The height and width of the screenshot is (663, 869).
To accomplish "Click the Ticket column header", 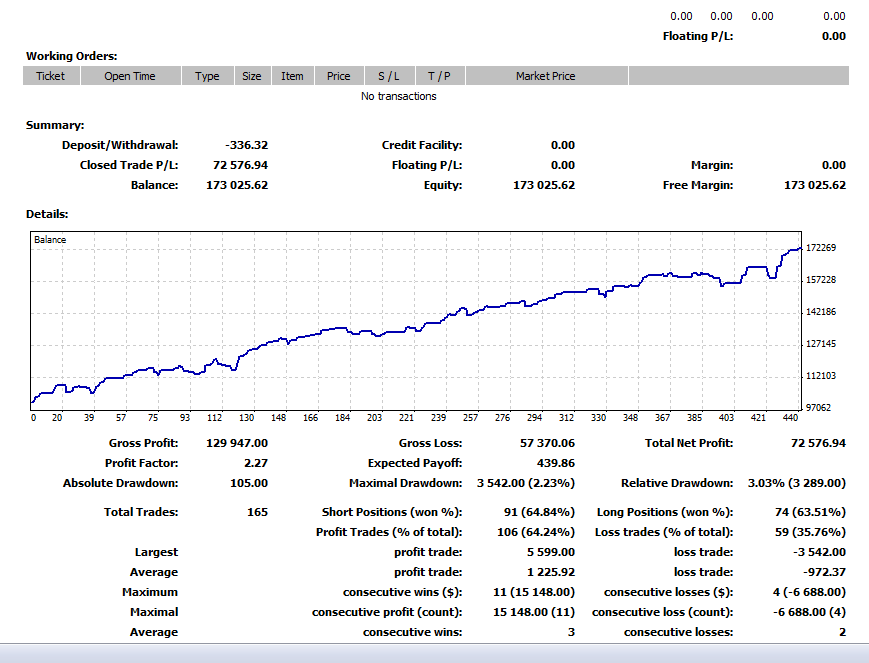I will (50, 76).
